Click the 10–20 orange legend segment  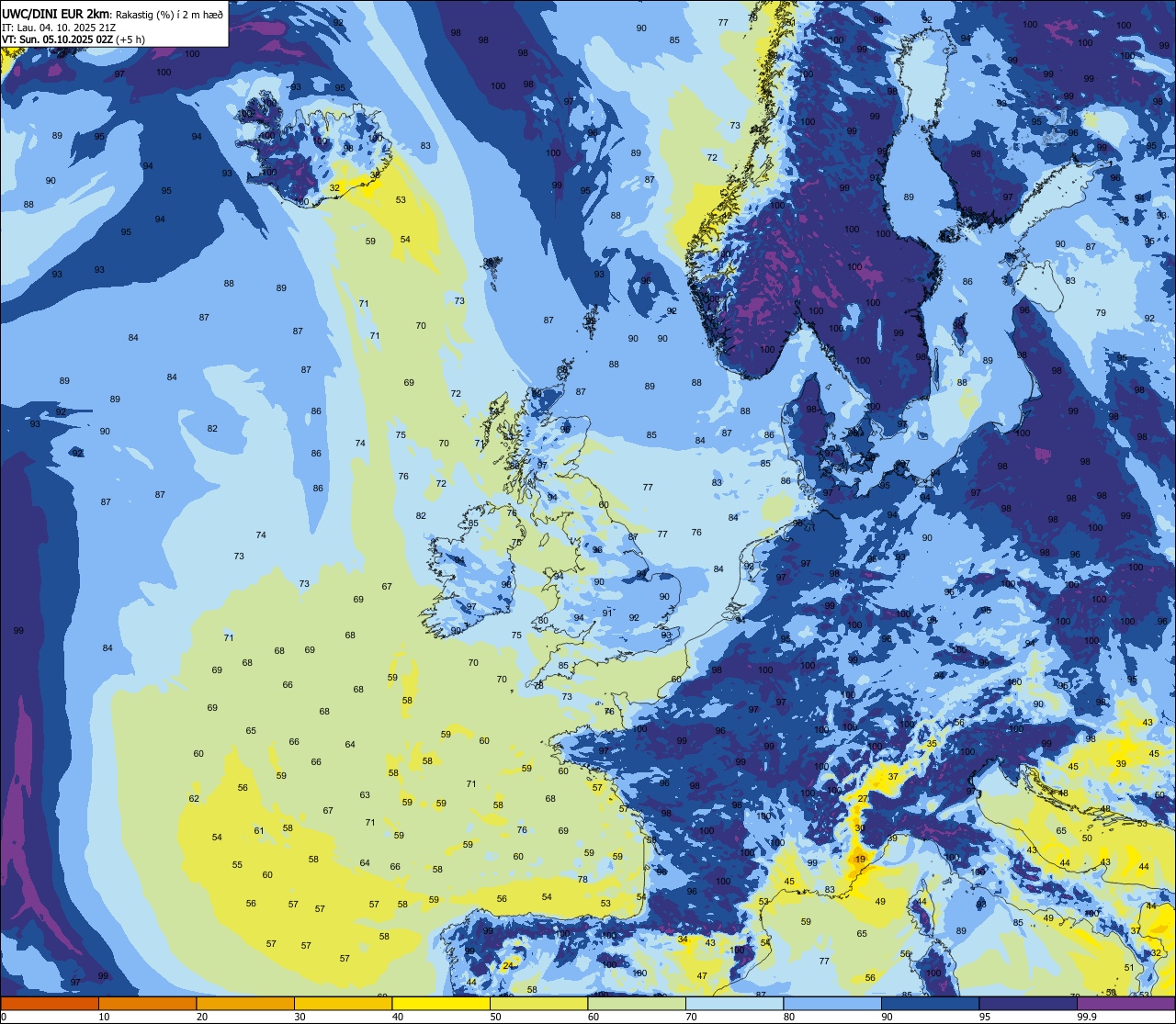147,1003
